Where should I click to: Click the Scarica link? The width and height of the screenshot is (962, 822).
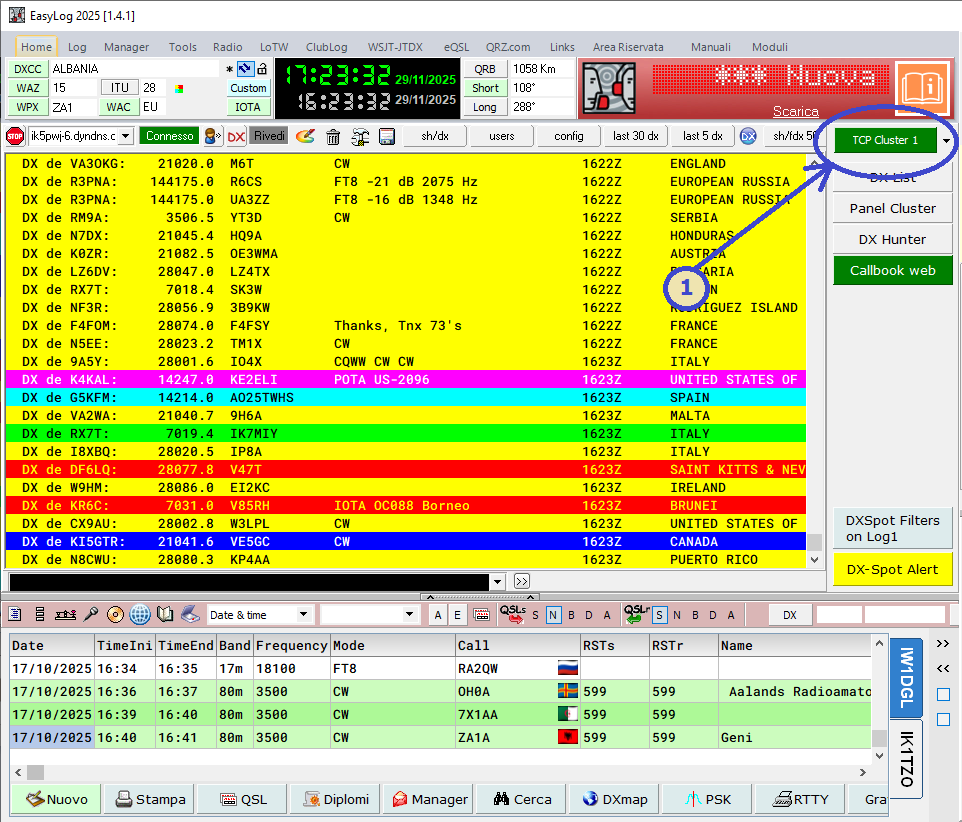coord(795,111)
